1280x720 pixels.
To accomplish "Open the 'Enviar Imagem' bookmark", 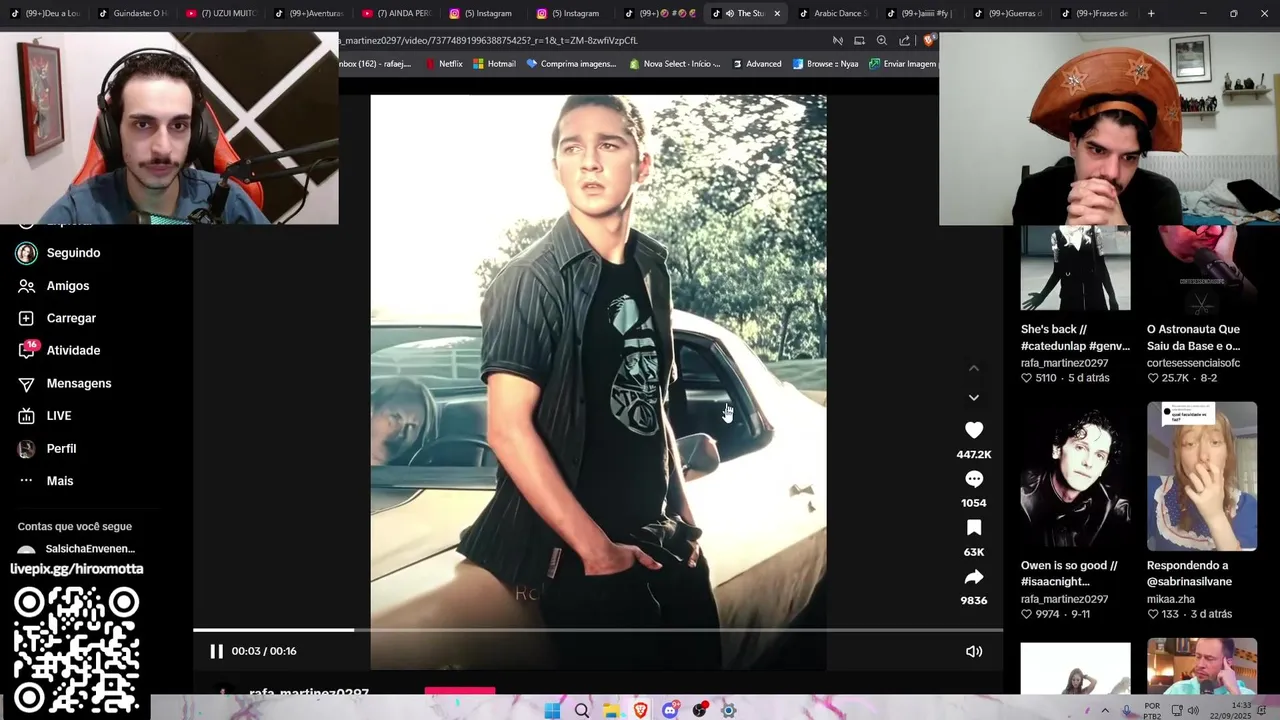I will point(903,64).
